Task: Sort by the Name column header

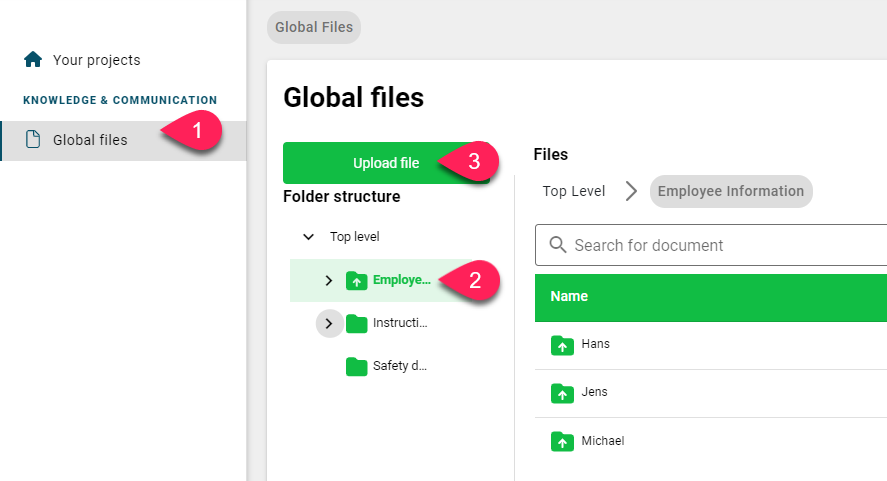Action: [x=569, y=297]
